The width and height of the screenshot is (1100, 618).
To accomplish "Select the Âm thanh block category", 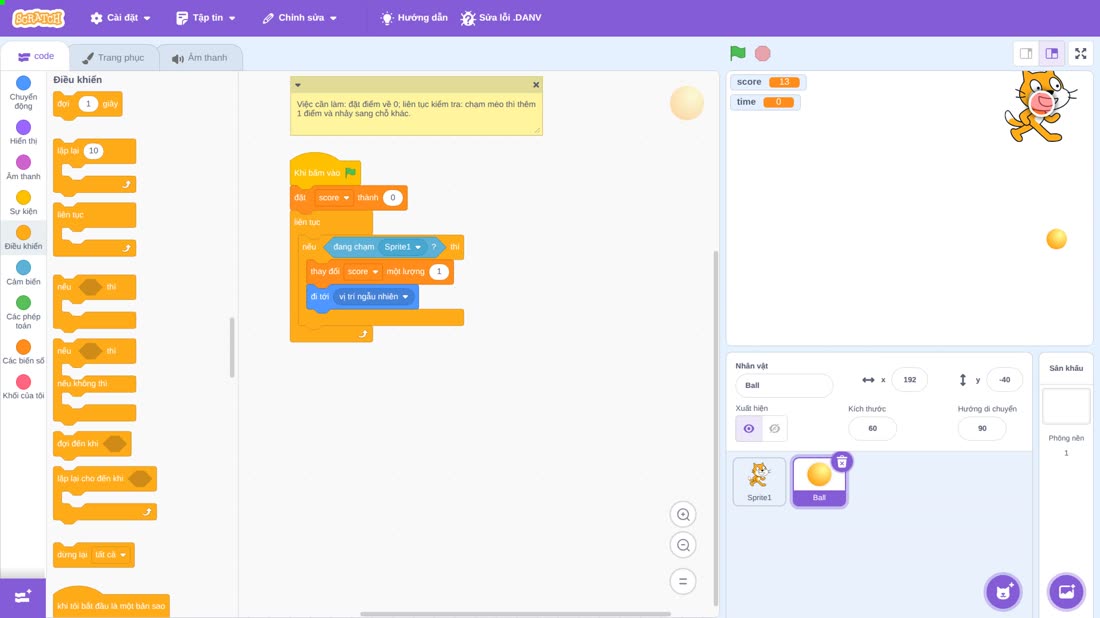I will (x=23, y=167).
